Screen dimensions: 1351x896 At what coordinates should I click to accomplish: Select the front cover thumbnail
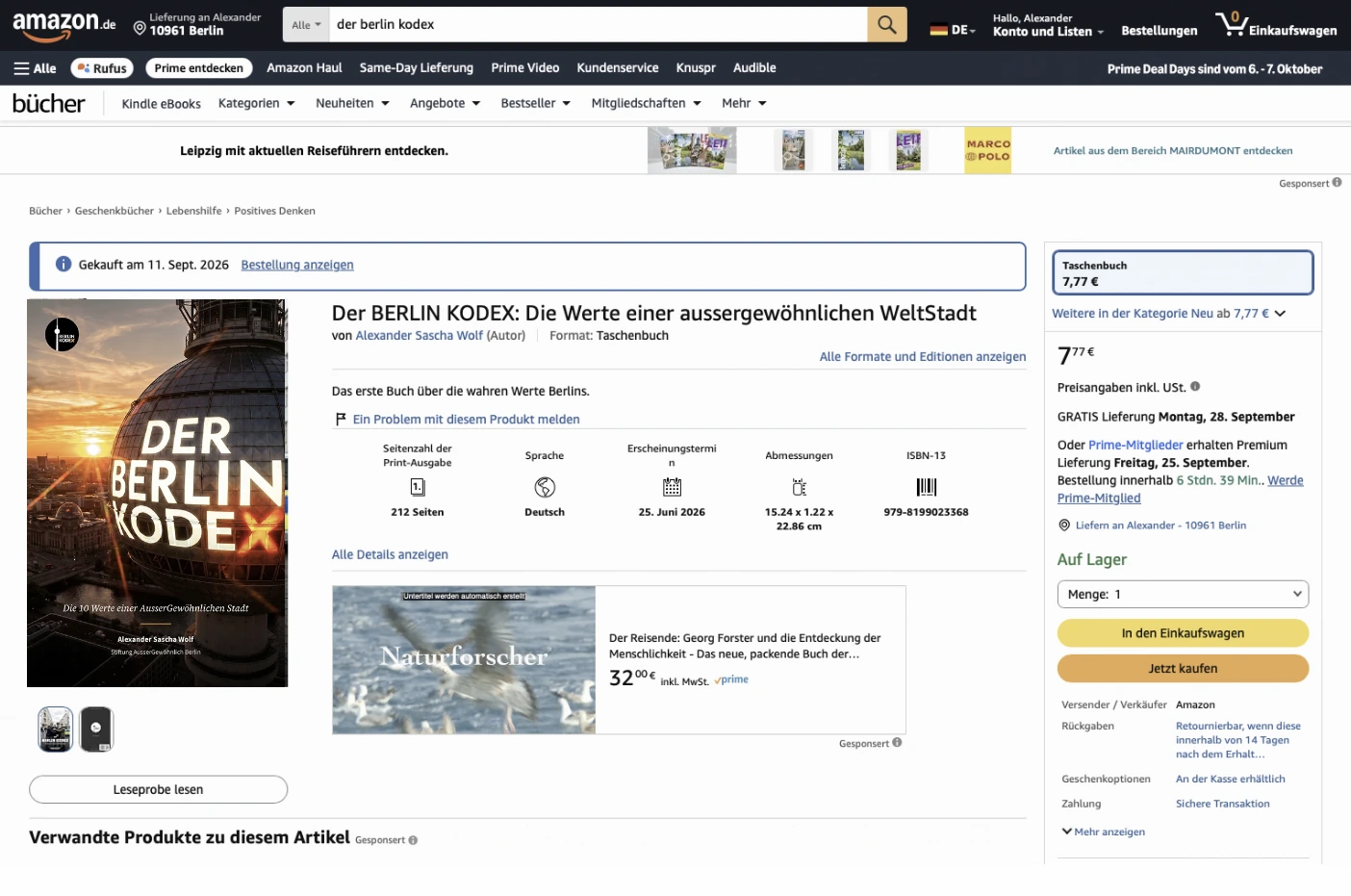click(55, 730)
